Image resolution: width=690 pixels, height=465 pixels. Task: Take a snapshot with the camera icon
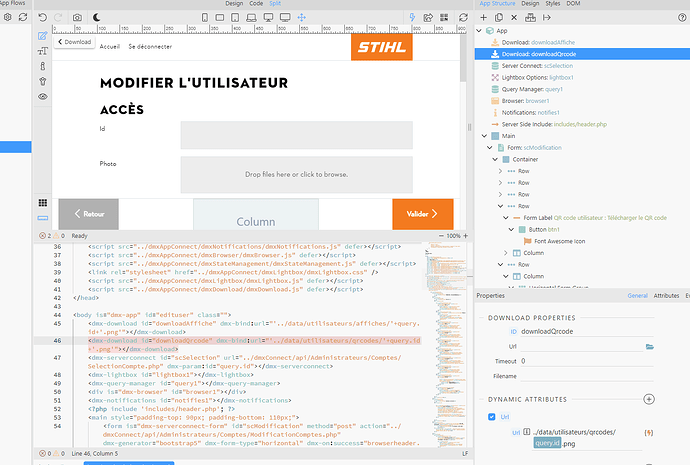click(x=77, y=18)
